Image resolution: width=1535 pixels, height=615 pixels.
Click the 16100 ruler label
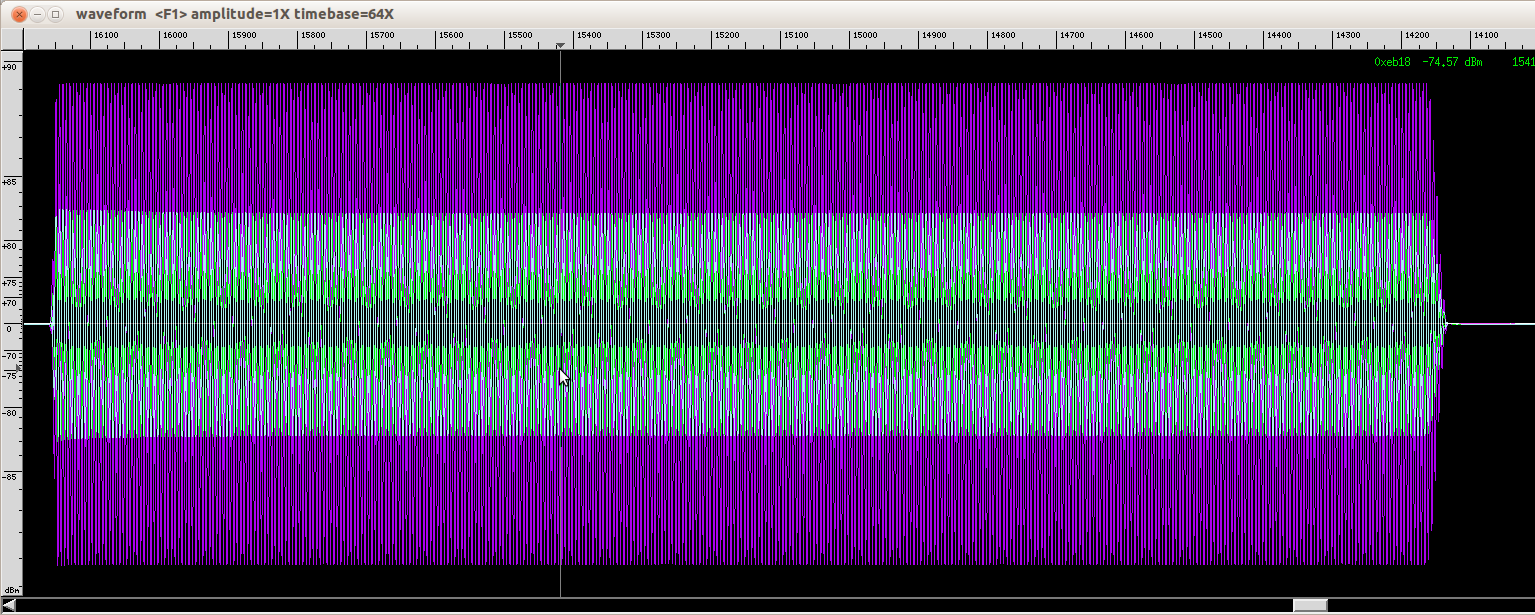[105, 36]
